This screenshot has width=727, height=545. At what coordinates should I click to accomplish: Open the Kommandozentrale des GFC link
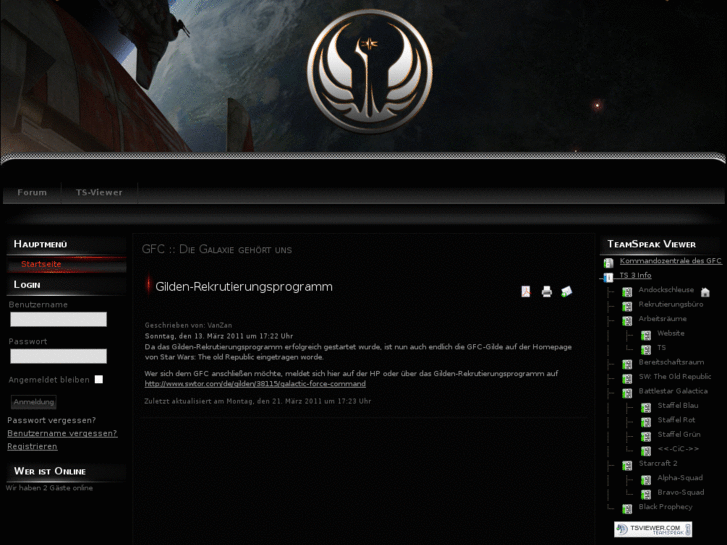[670, 261]
